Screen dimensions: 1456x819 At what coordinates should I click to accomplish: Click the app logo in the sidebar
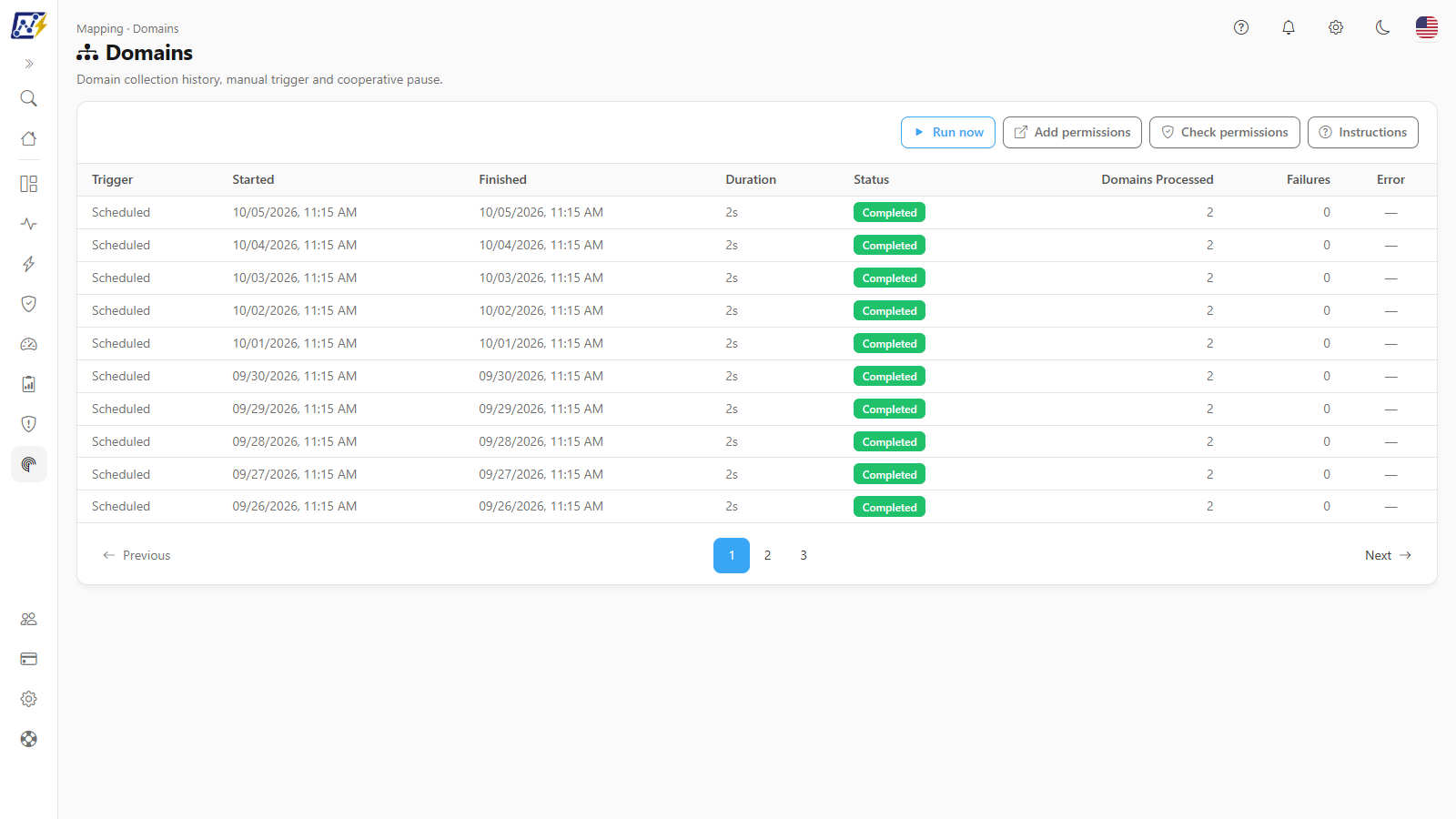pyautogui.click(x=28, y=25)
